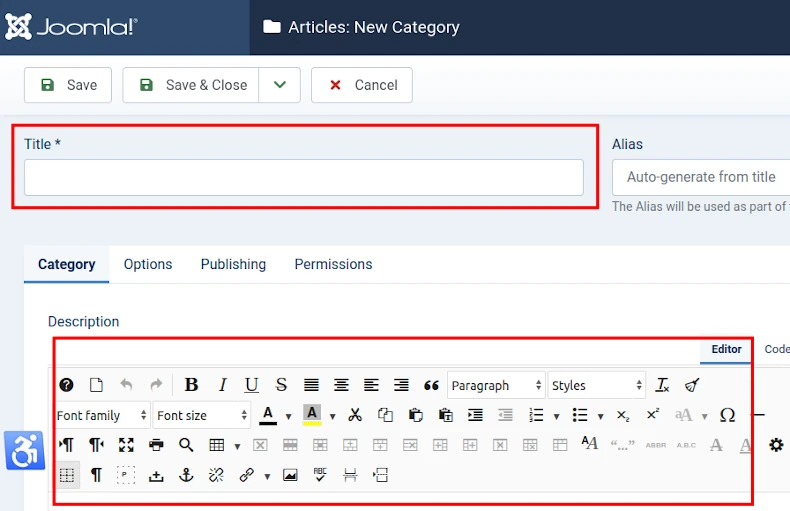Insert a link with chain icon
Image resolution: width=790 pixels, height=511 pixels.
click(246, 475)
